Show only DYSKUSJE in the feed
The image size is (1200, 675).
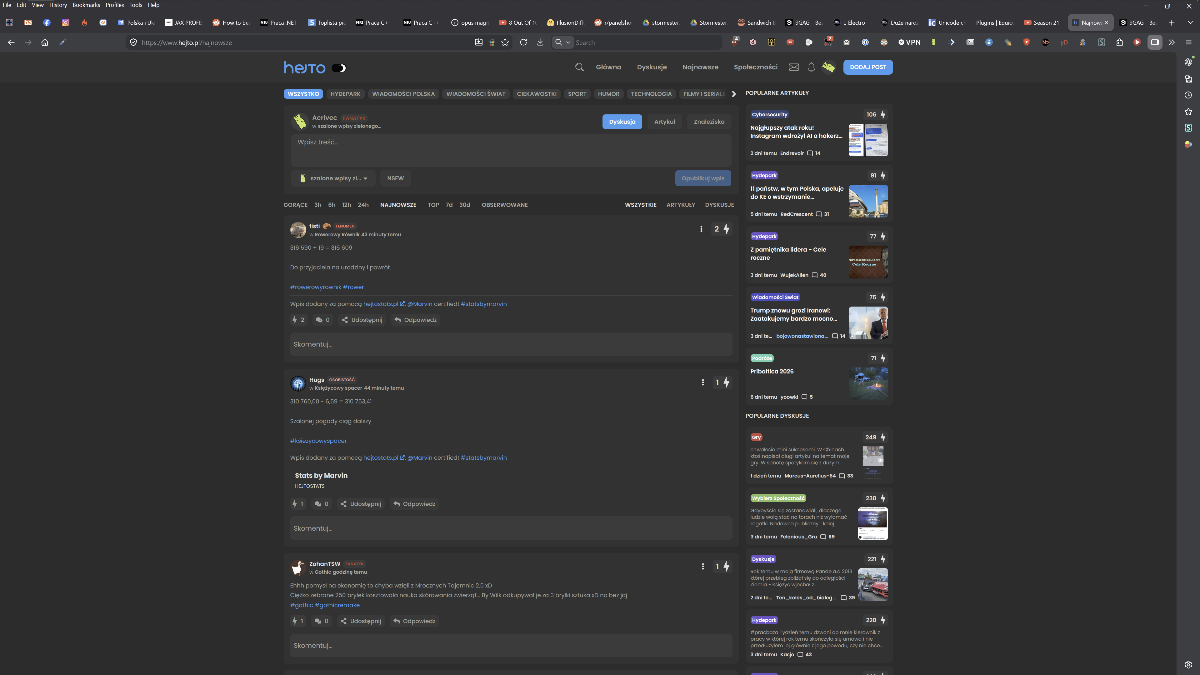tap(720, 204)
